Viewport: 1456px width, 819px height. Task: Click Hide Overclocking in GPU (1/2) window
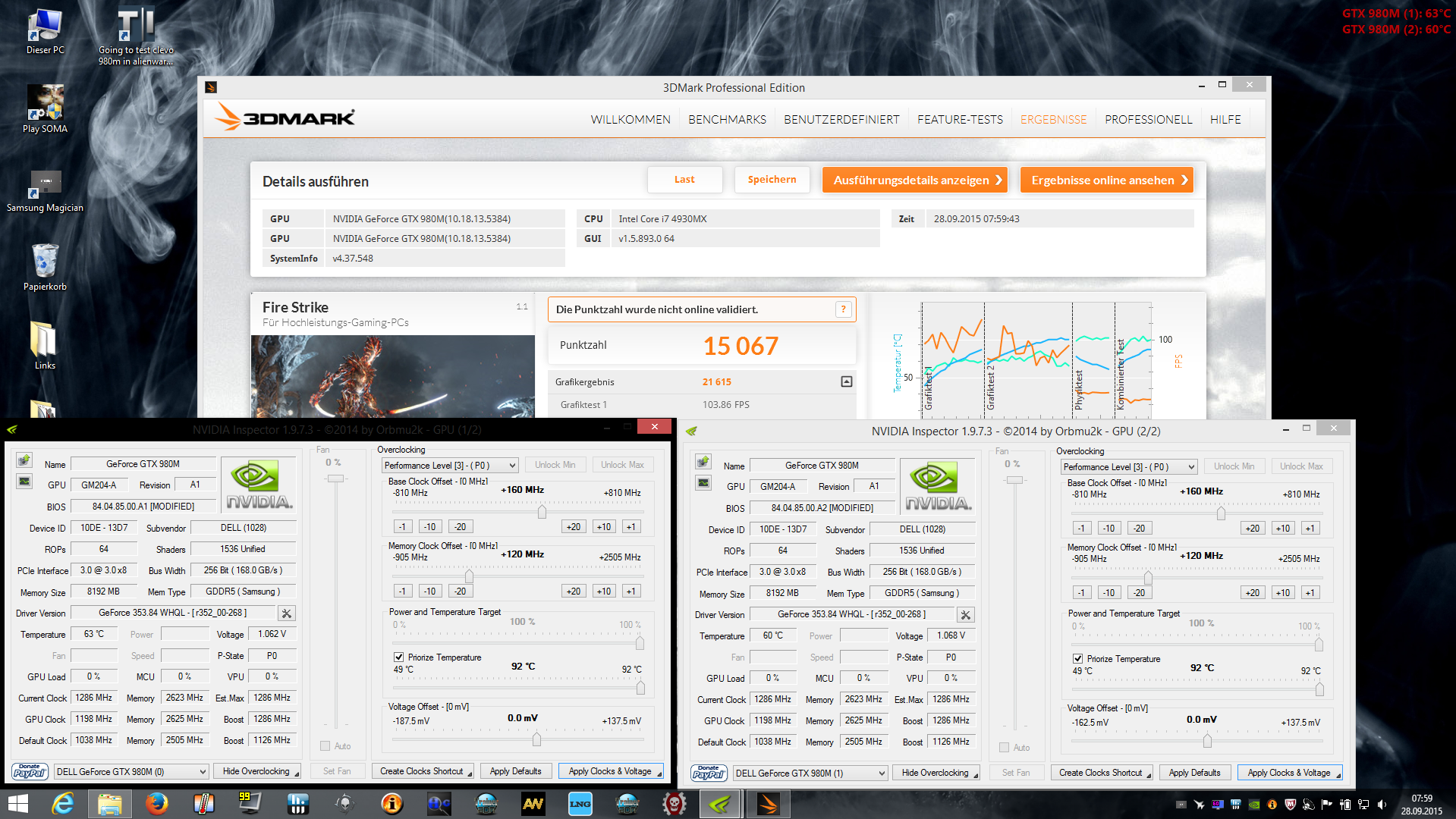pyautogui.click(x=256, y=771)
